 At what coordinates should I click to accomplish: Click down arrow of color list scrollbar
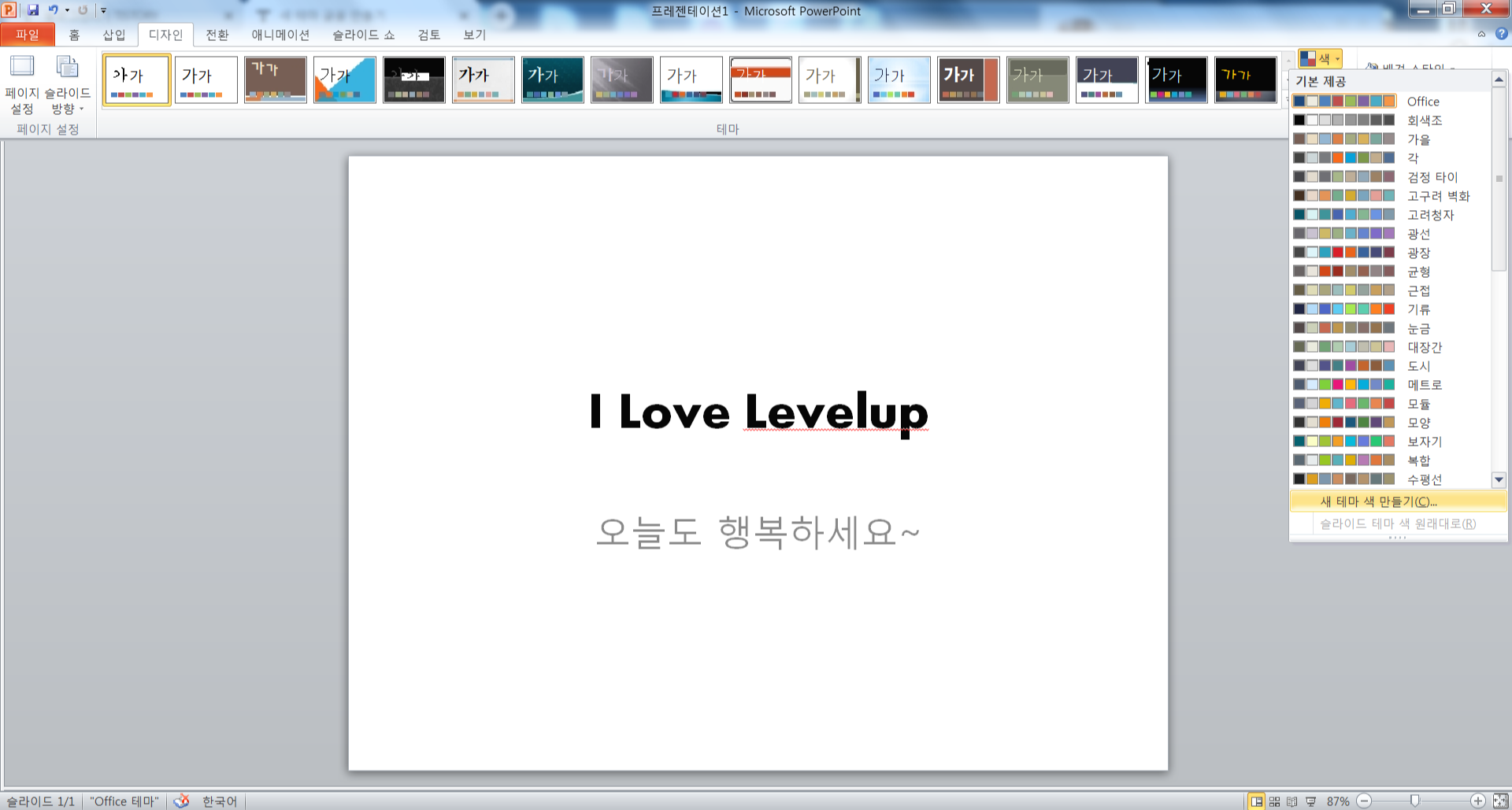(1499, 479)
